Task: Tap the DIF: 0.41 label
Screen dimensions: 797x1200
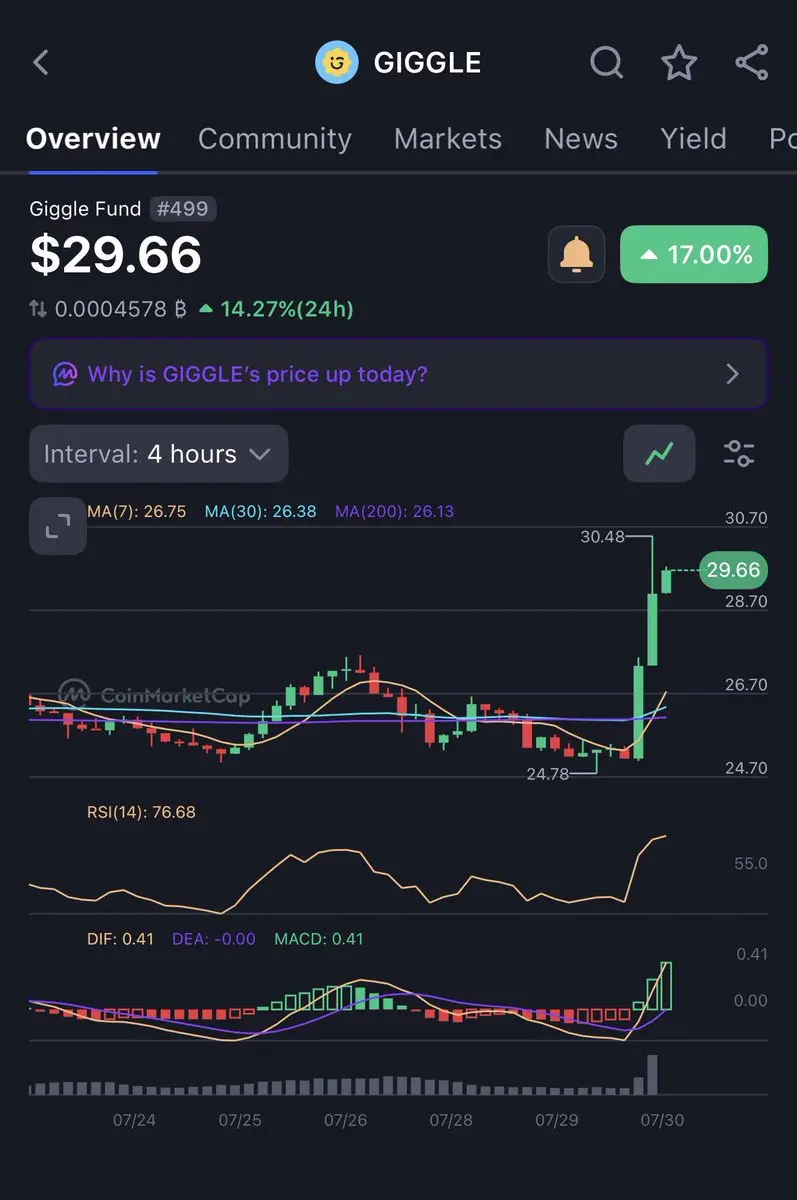Action: pos(120,939)
